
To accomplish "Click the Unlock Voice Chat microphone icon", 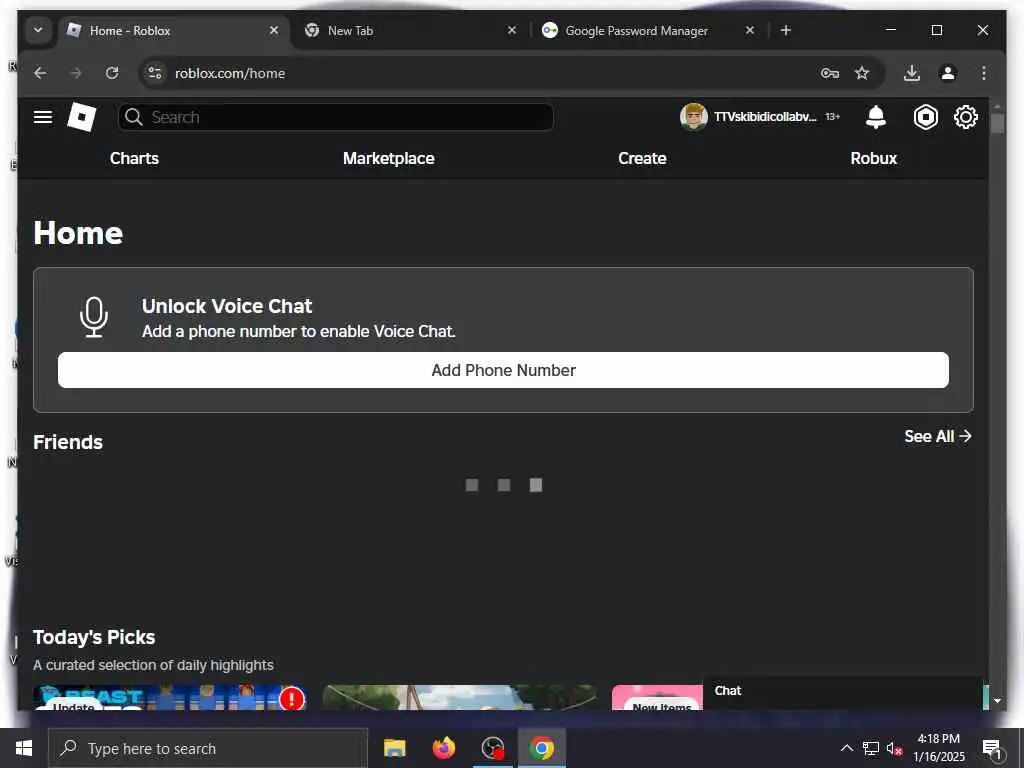I will click(x=94, y=317).
